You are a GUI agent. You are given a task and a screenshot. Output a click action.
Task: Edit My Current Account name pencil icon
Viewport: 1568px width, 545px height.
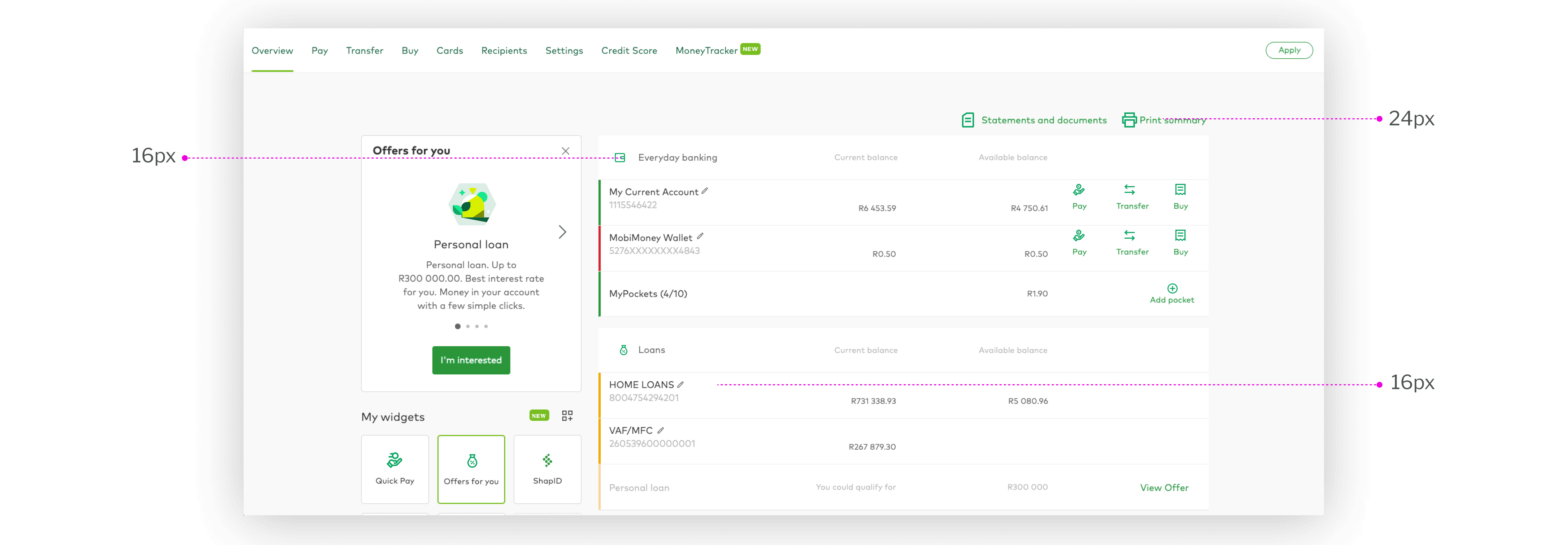click(x=704, y=190)
